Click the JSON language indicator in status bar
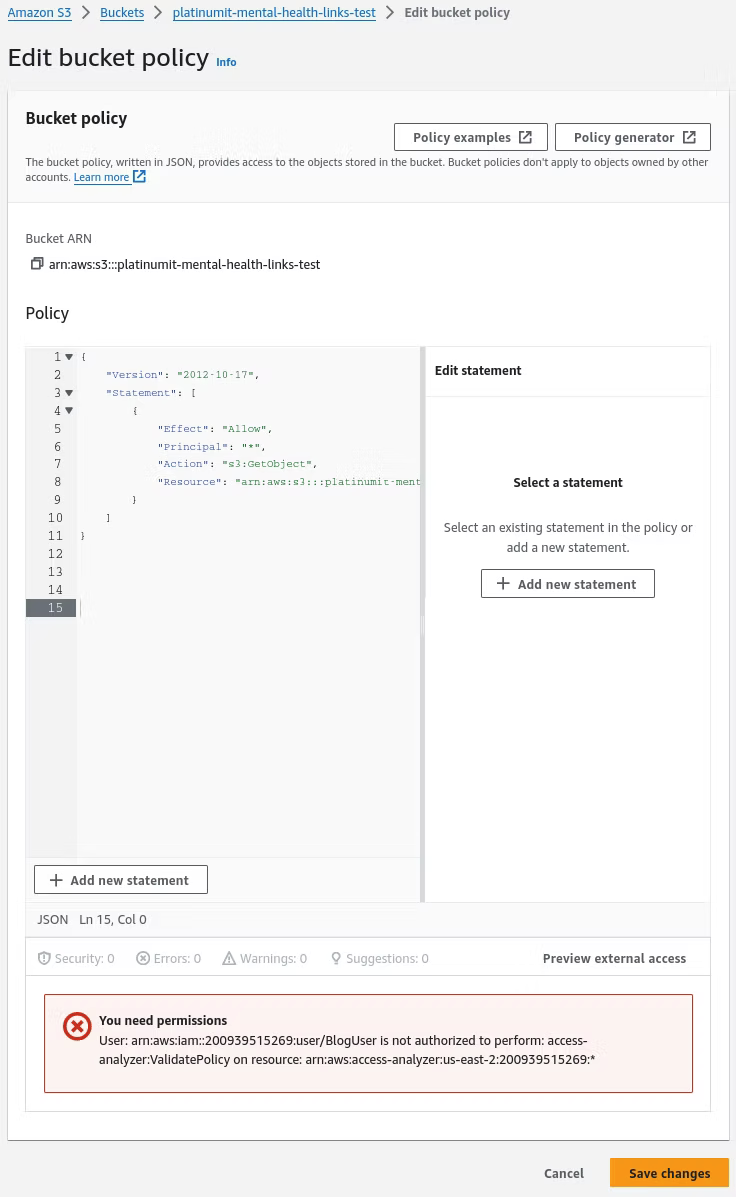The width and height of the screenshot is (736, 1197). [x=53, y=920]
